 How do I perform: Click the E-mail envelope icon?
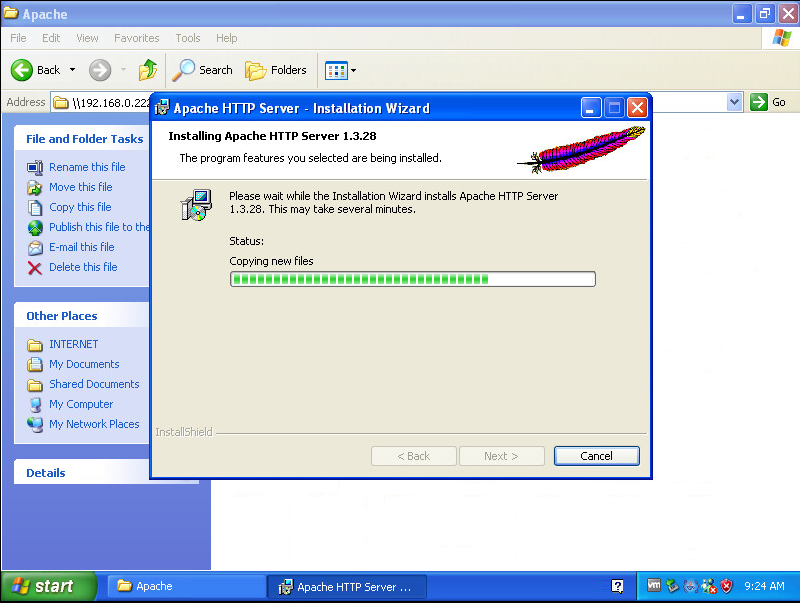coord(35,247)
